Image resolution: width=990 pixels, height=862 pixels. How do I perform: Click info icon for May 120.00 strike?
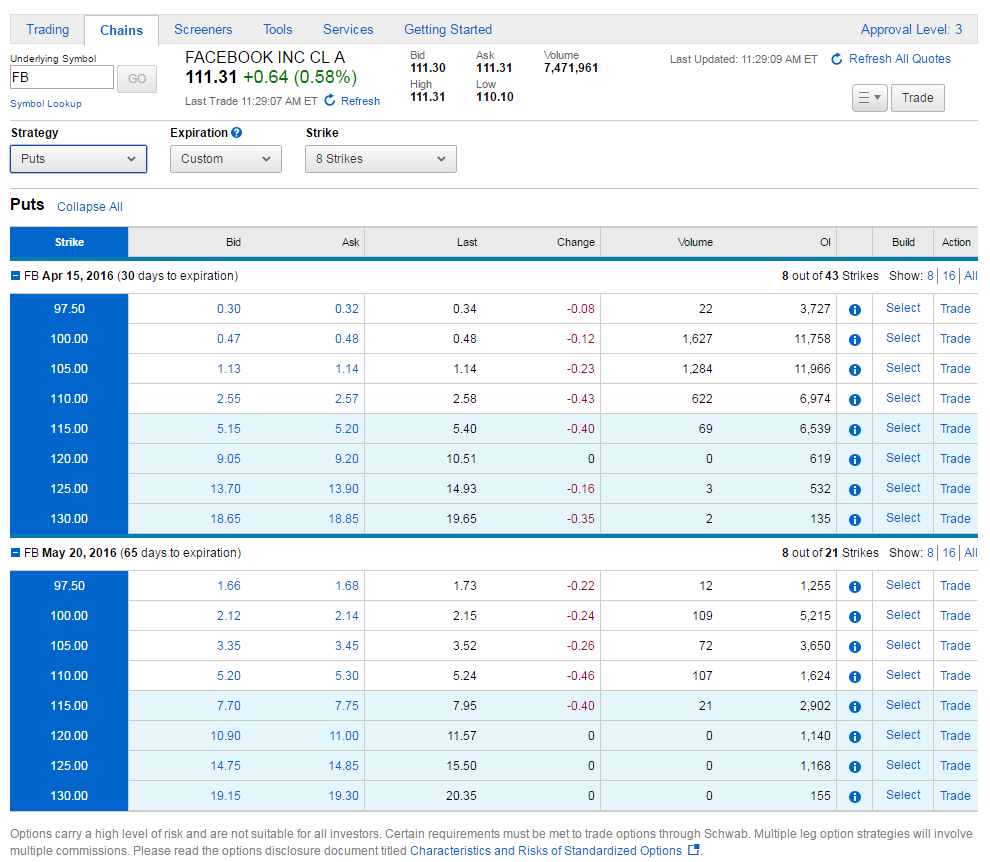click(854, 737)
